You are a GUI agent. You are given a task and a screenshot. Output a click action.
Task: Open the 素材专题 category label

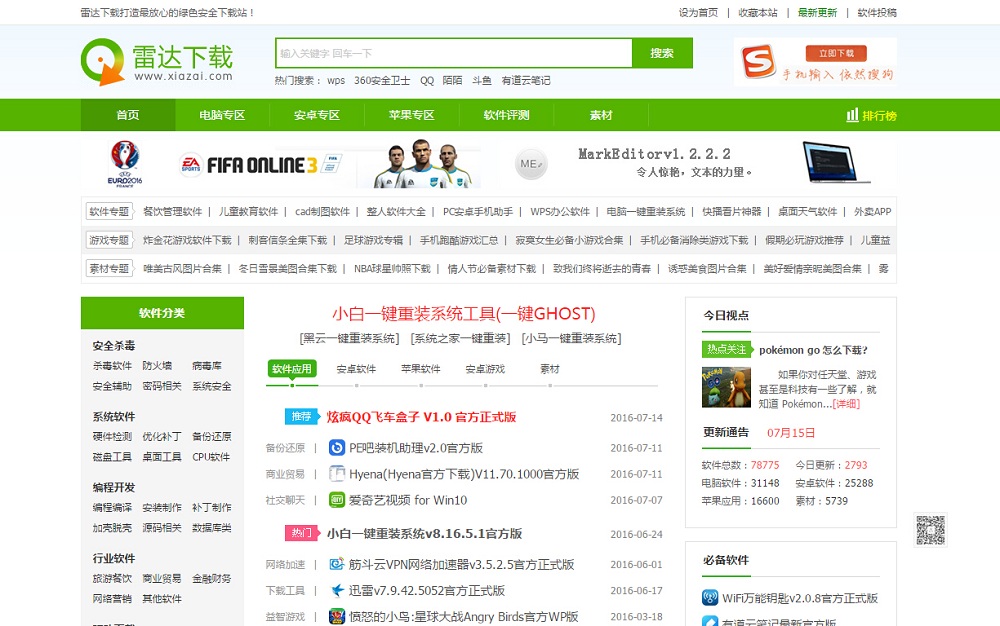click(x=109, y=268)
